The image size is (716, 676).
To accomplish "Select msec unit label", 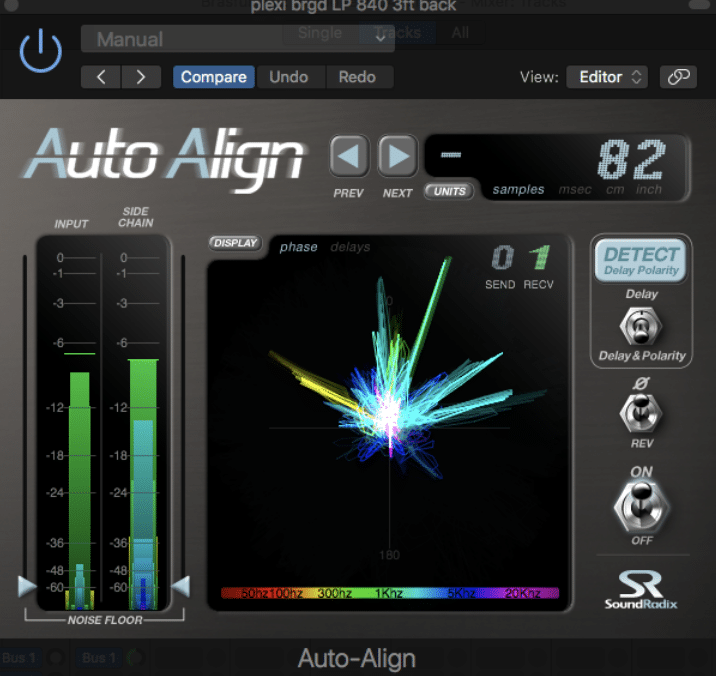I will point(575,190).
